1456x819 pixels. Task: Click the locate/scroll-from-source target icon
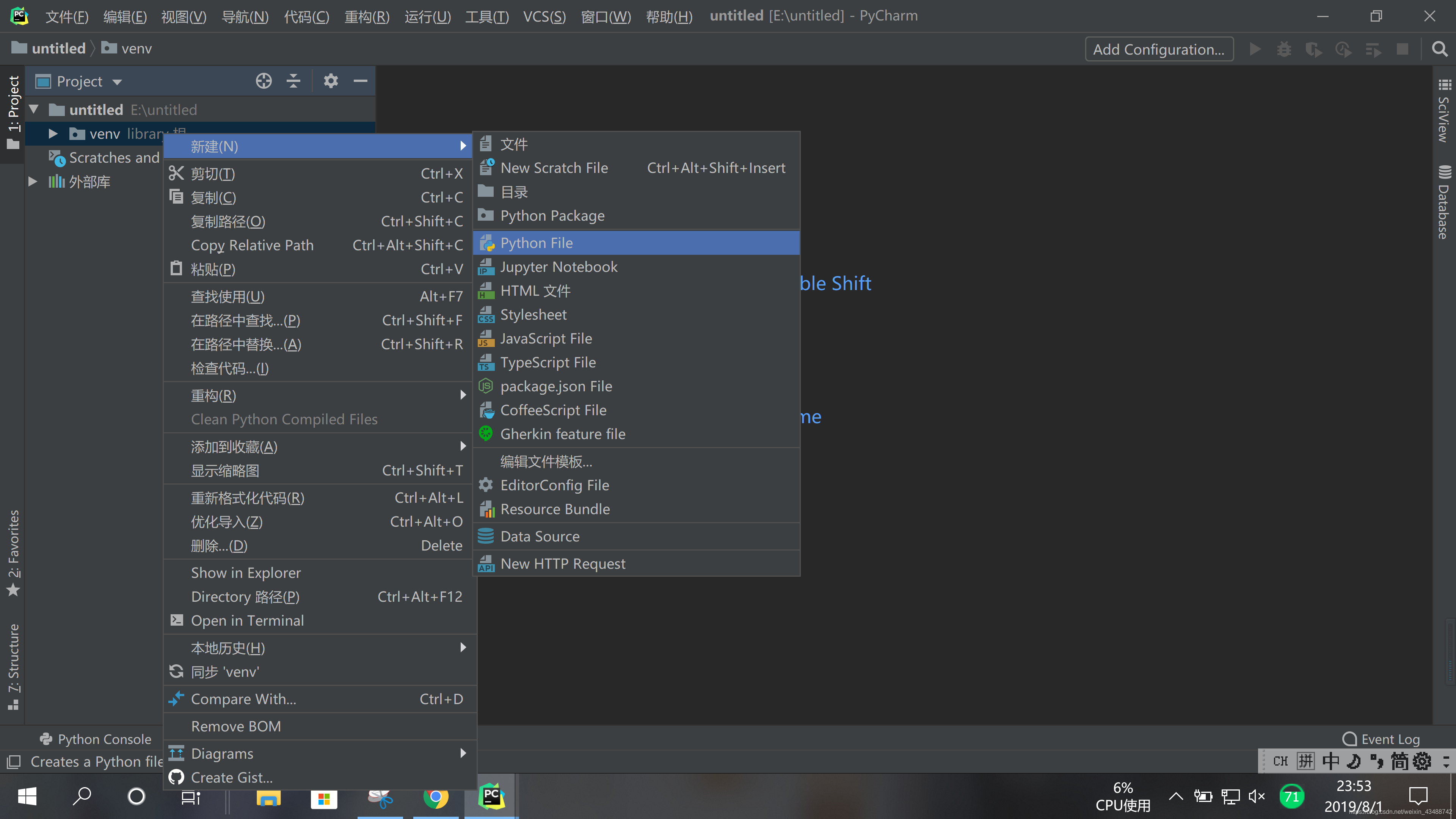pos(264,81)
